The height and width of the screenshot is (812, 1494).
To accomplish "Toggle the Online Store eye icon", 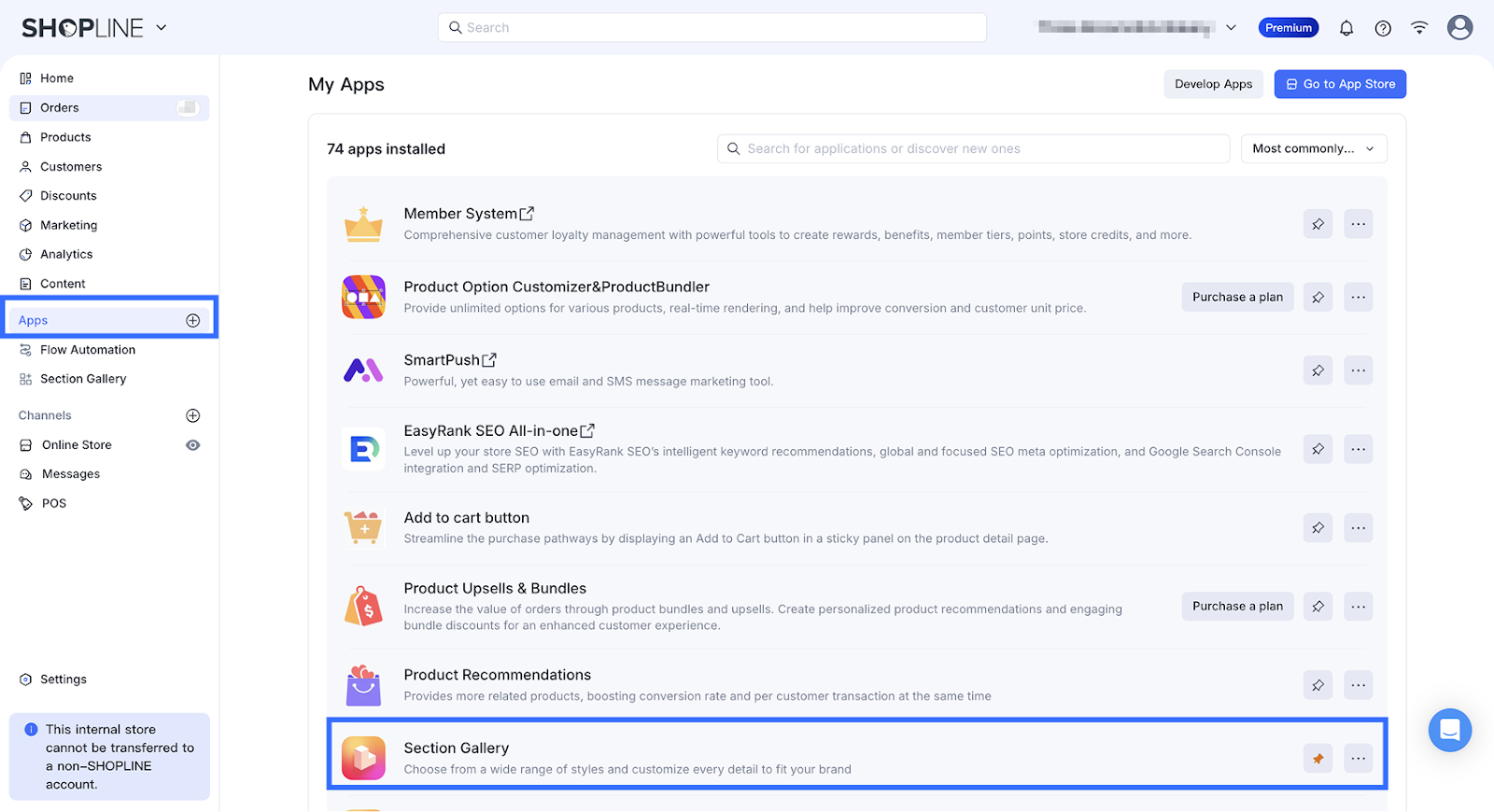I will point(193,445).
